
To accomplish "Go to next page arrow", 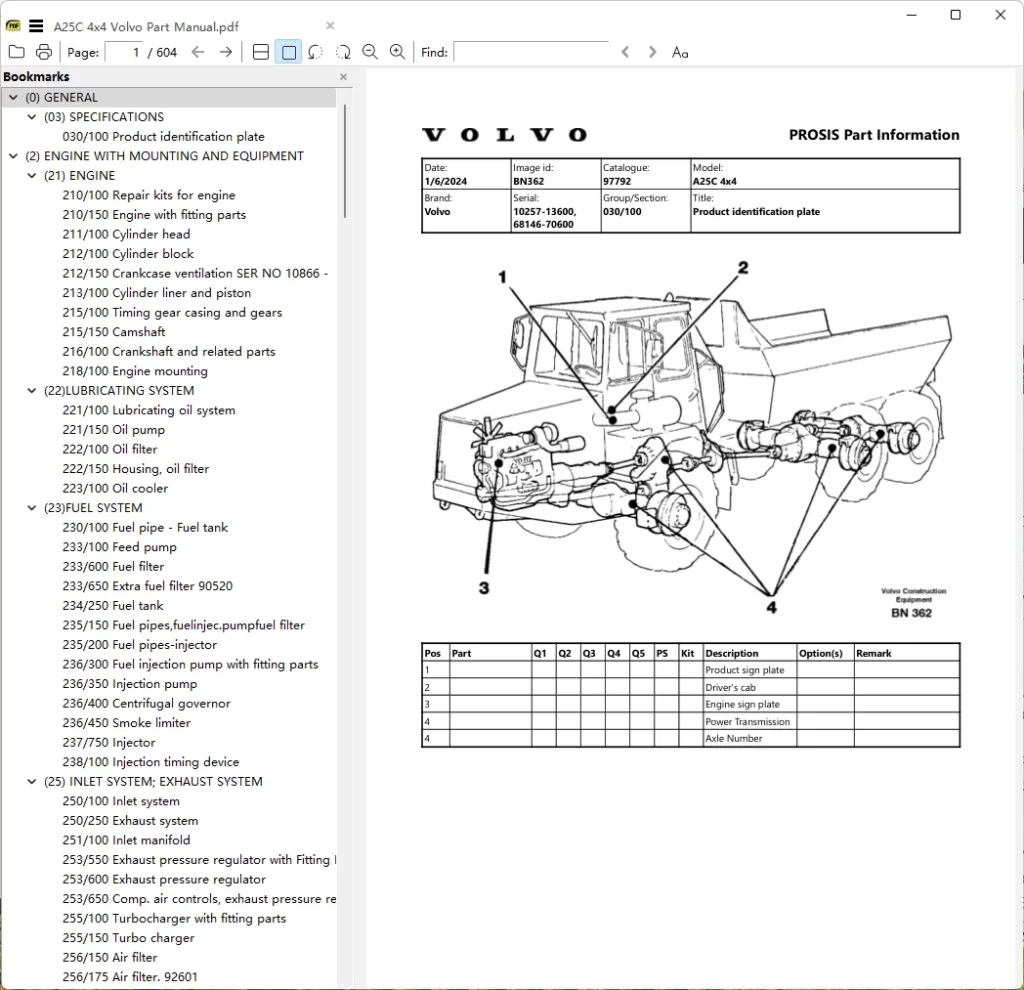I will point(226,52).
